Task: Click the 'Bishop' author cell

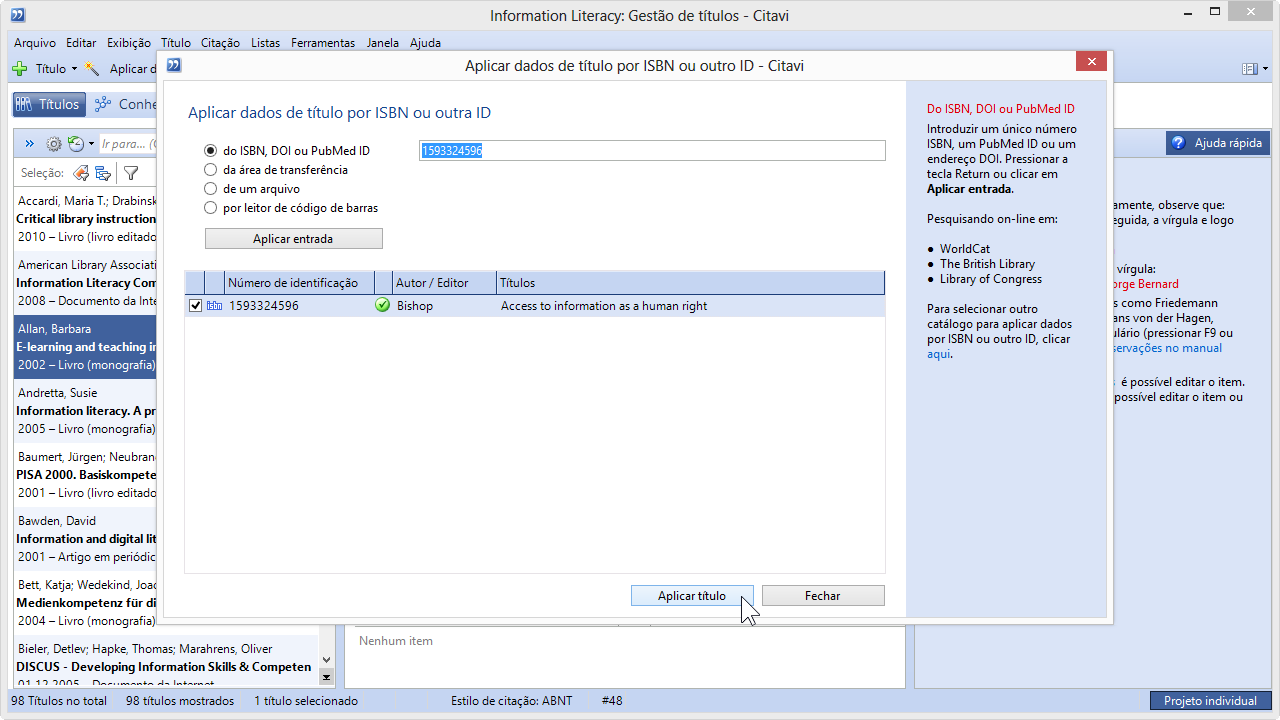Action: coord(415,306)
